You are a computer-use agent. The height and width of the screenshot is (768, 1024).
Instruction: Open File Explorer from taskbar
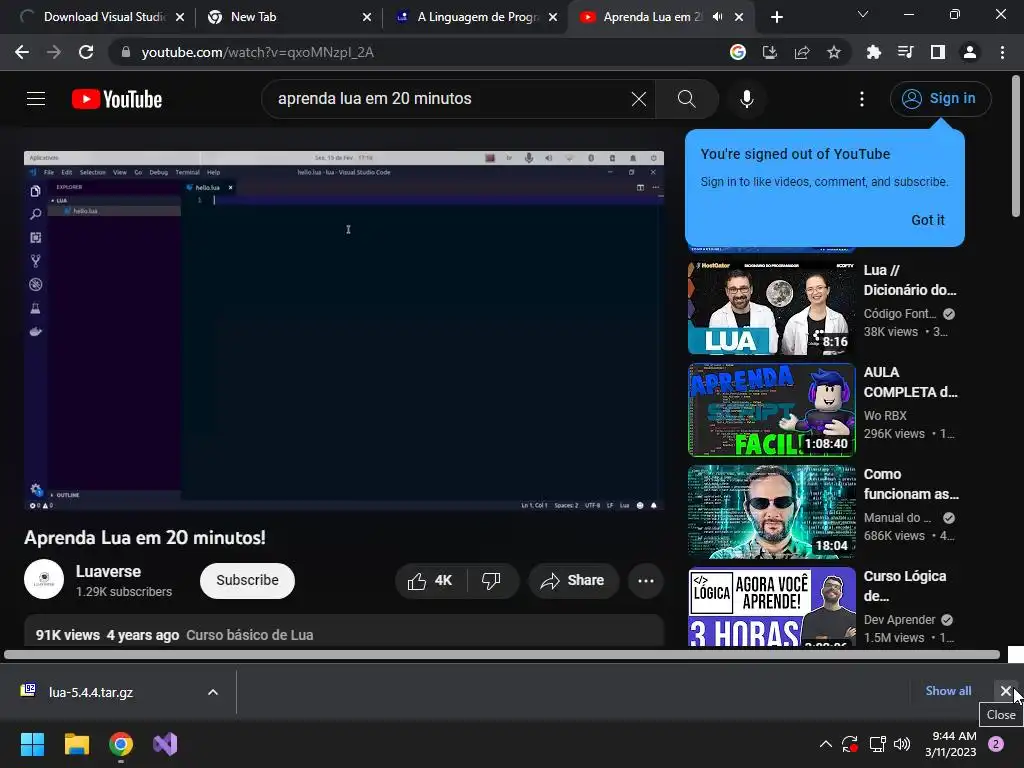tap(76, 744)
